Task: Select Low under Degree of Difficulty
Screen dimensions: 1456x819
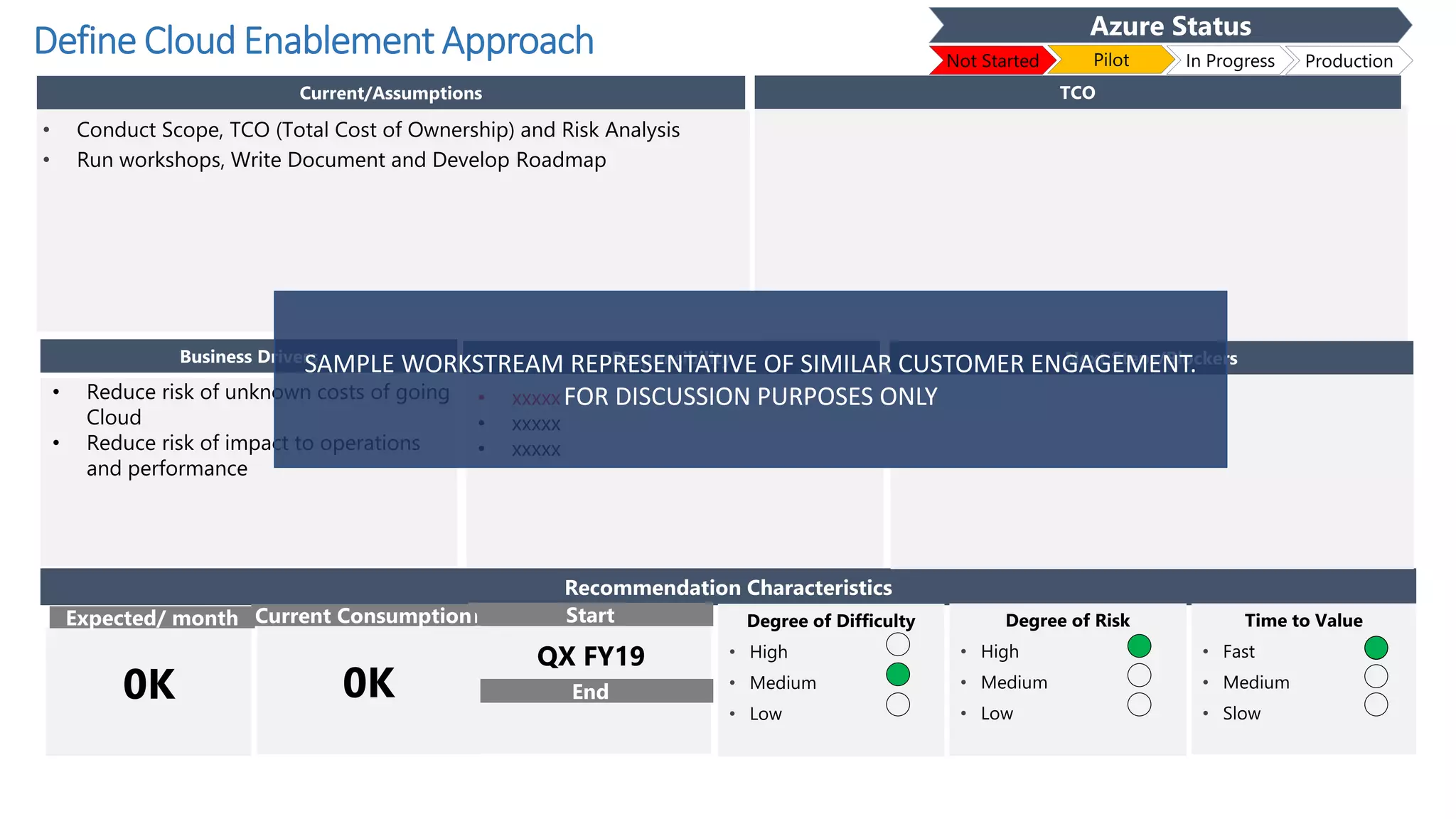Action: 898,705
